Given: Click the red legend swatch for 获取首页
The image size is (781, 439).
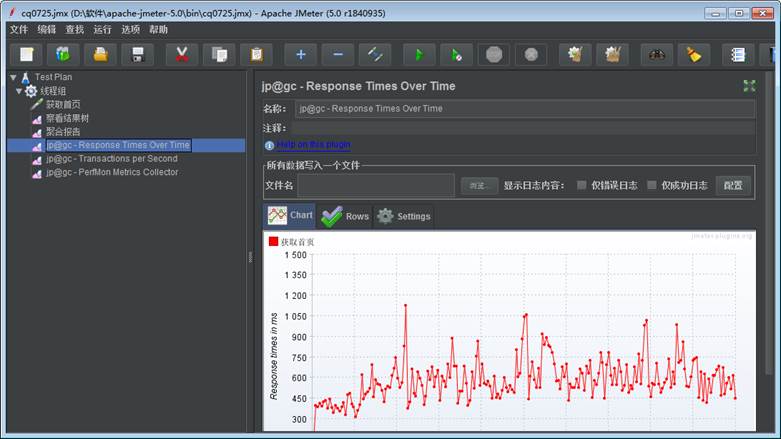Looking at the screenshot, I should point(273,242).
